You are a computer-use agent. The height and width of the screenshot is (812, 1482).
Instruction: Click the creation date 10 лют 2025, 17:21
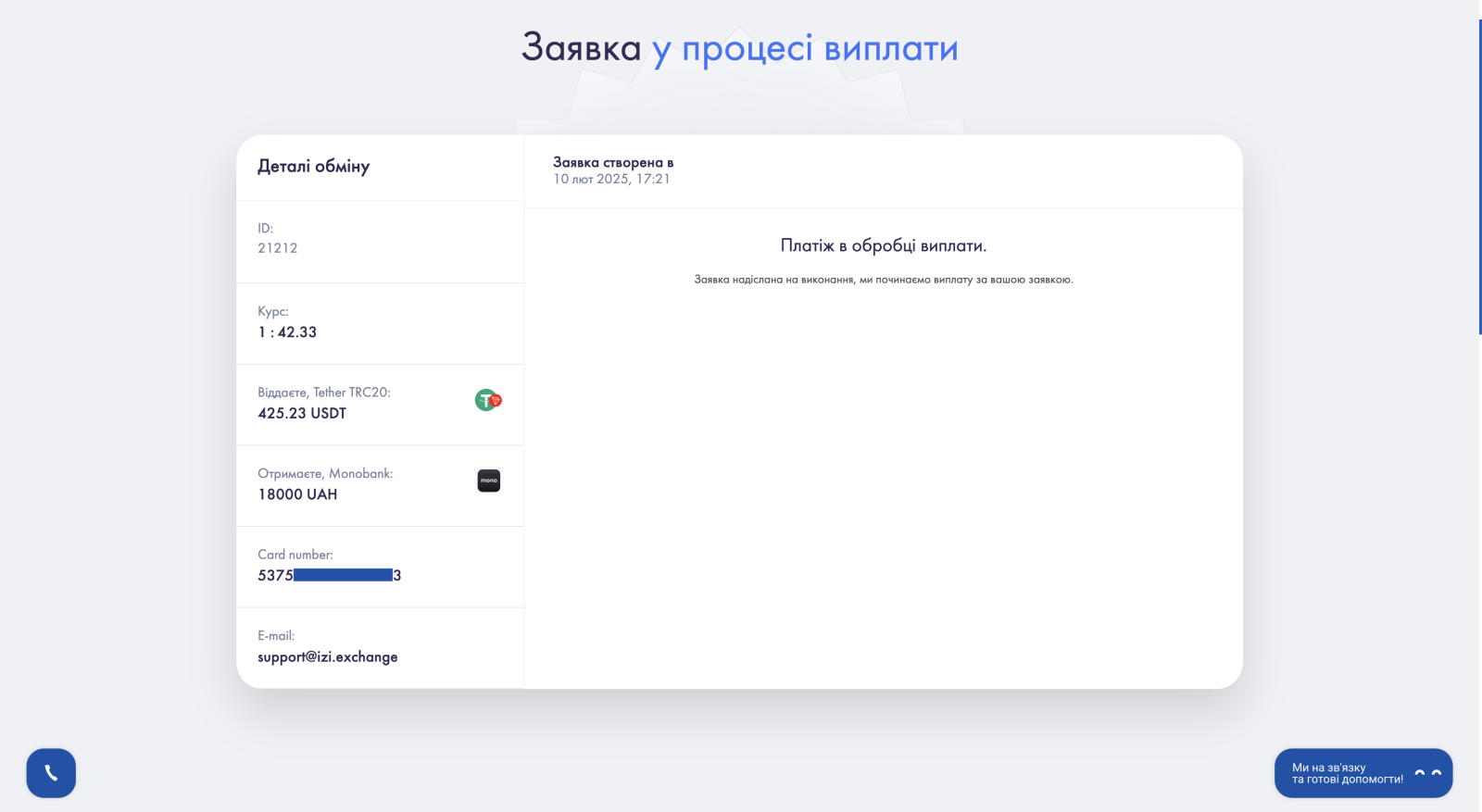(x=611, y=179)
